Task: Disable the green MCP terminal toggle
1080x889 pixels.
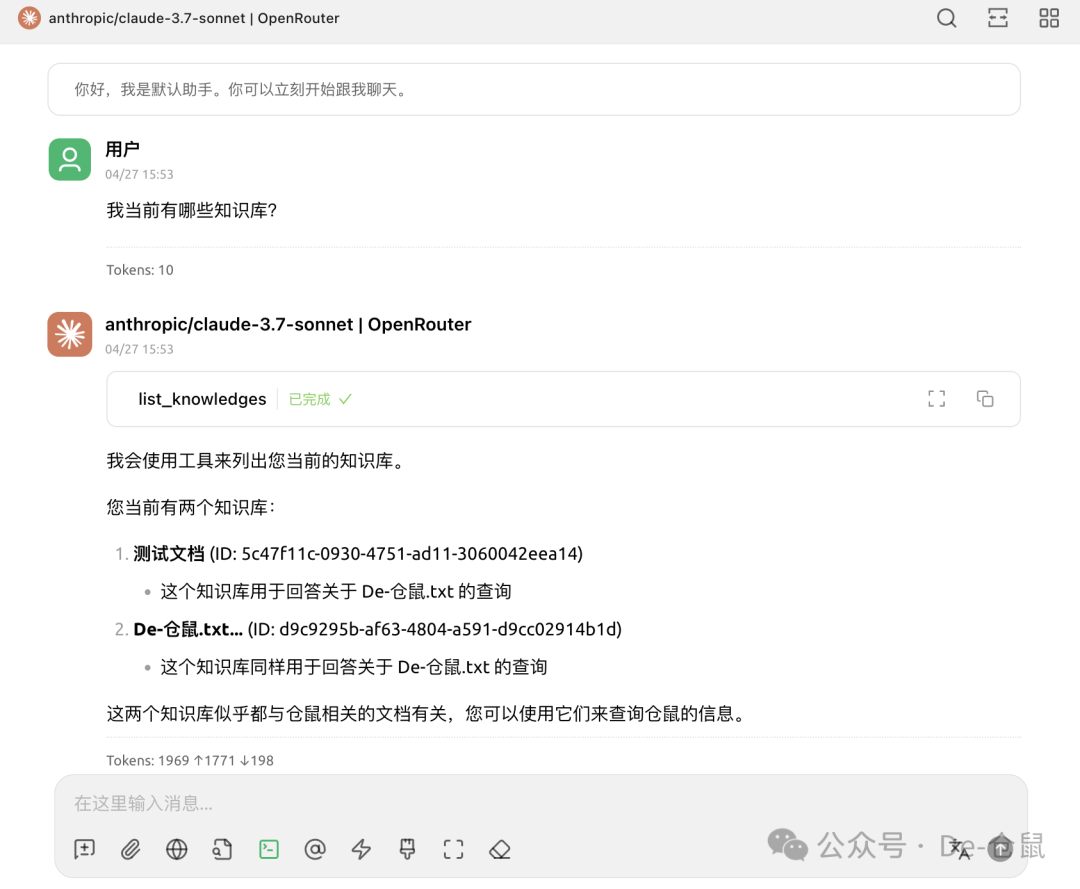Action: (268, 849)
